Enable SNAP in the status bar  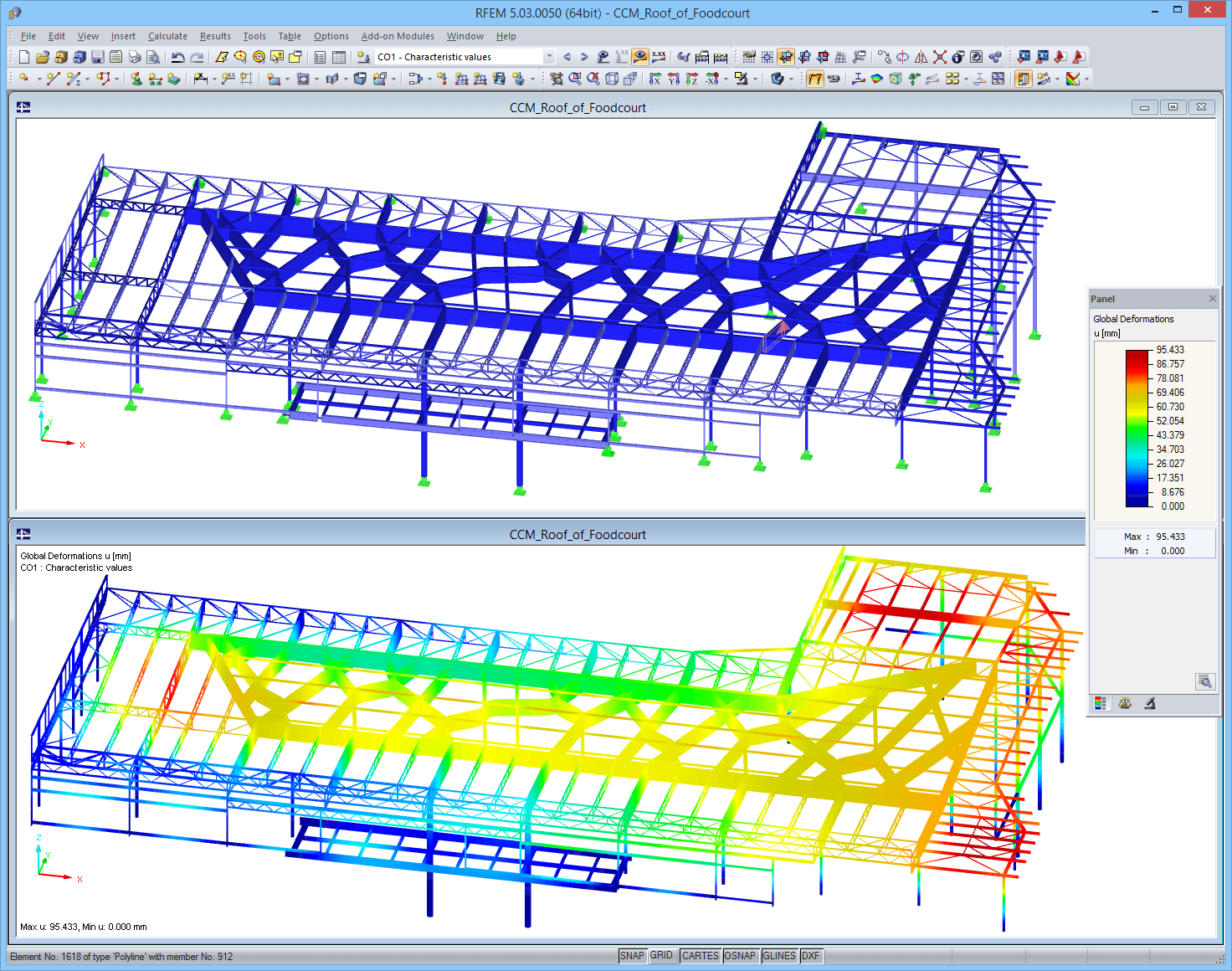pyautogui.click(x=633, y=955)
